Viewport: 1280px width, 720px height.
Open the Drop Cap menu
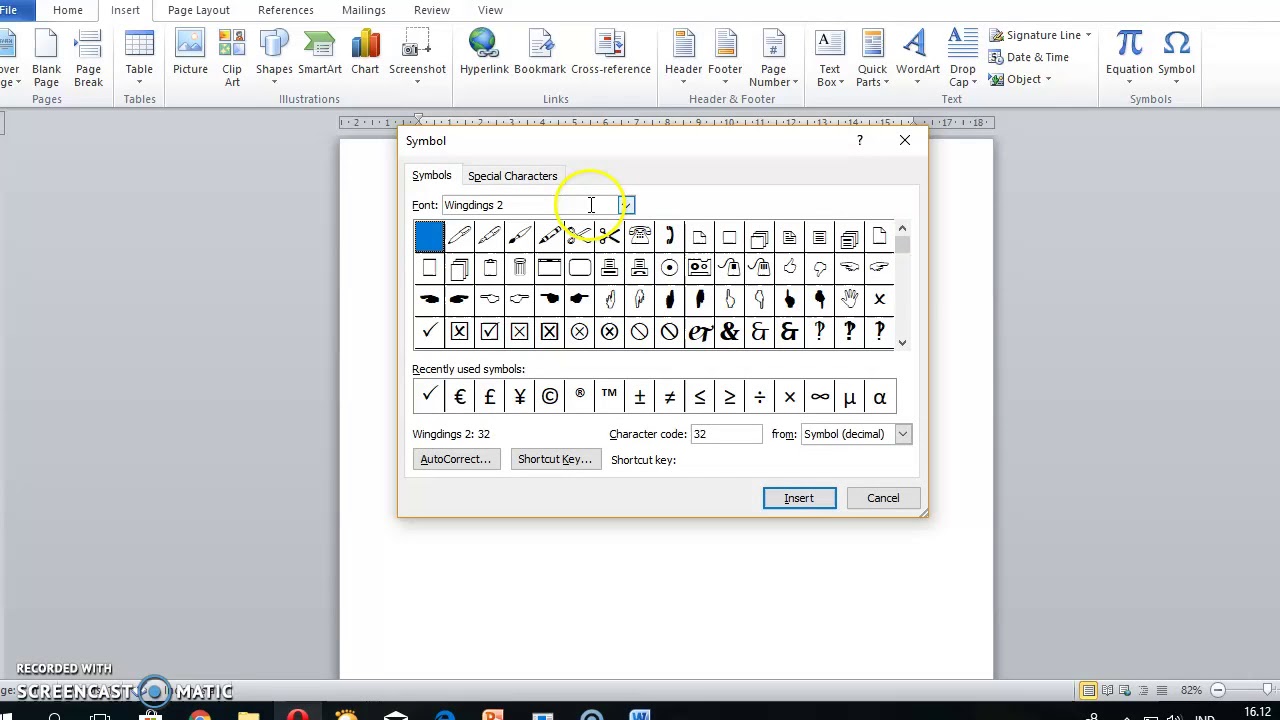pyautogui.click(x=962, y=58)
